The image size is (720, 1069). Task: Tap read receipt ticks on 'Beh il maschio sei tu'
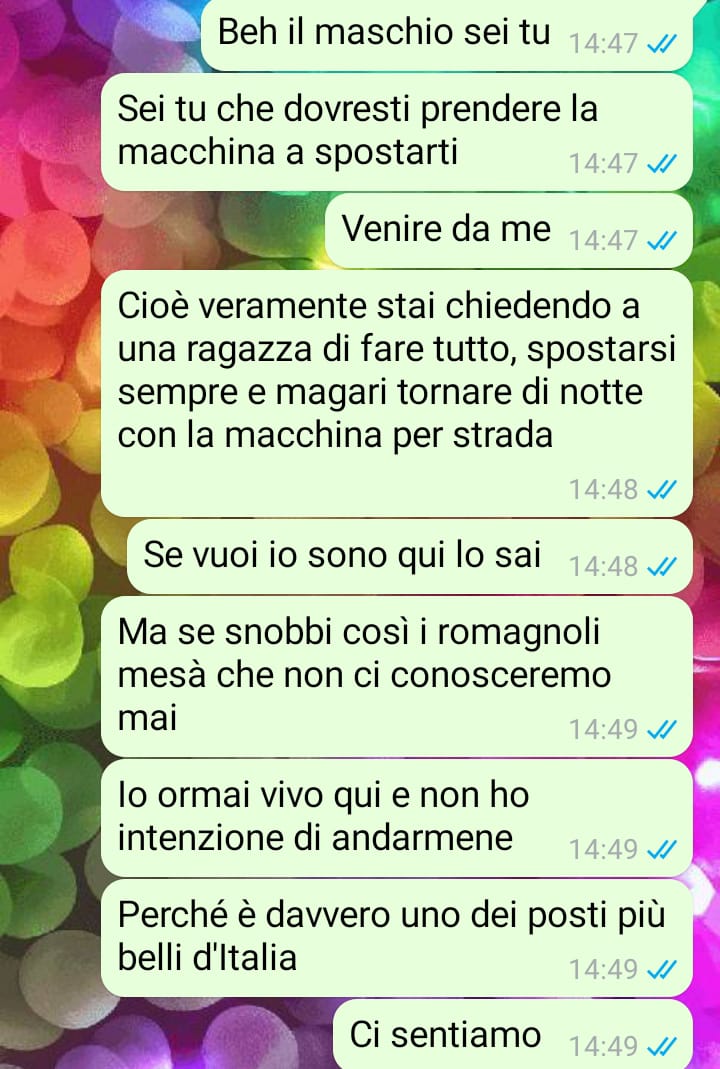coord(661,44)
